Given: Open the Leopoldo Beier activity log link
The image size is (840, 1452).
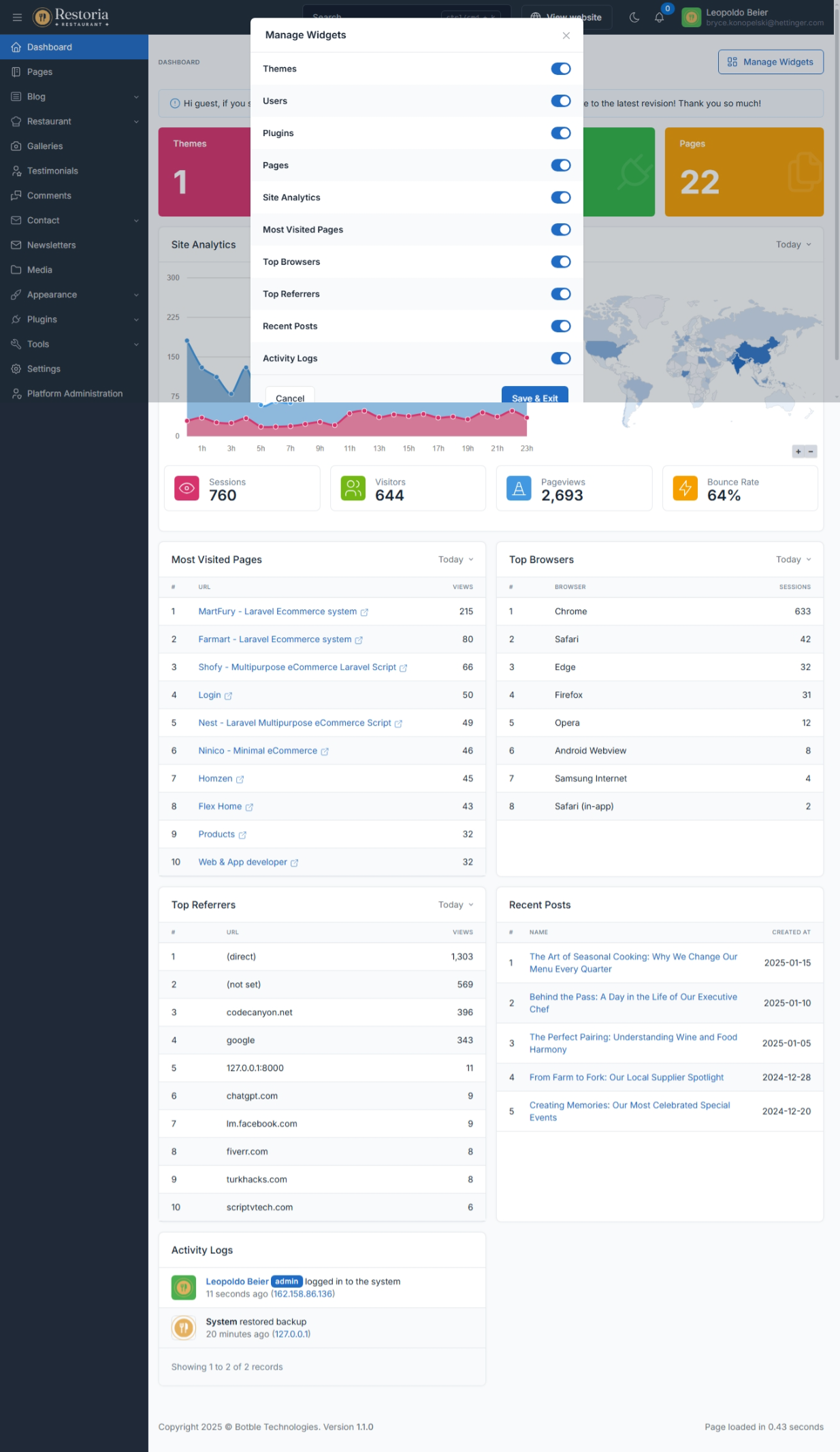Looking at the screenshot, I should [x=237, y=1281].
